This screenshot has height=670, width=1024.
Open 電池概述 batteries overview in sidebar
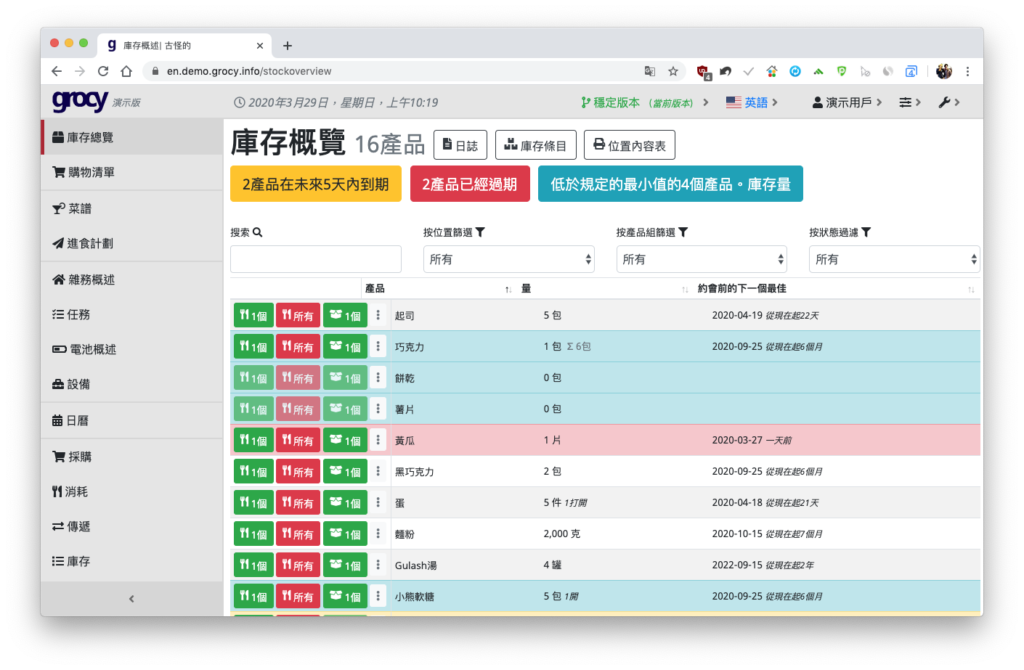[x=132, y=349]
